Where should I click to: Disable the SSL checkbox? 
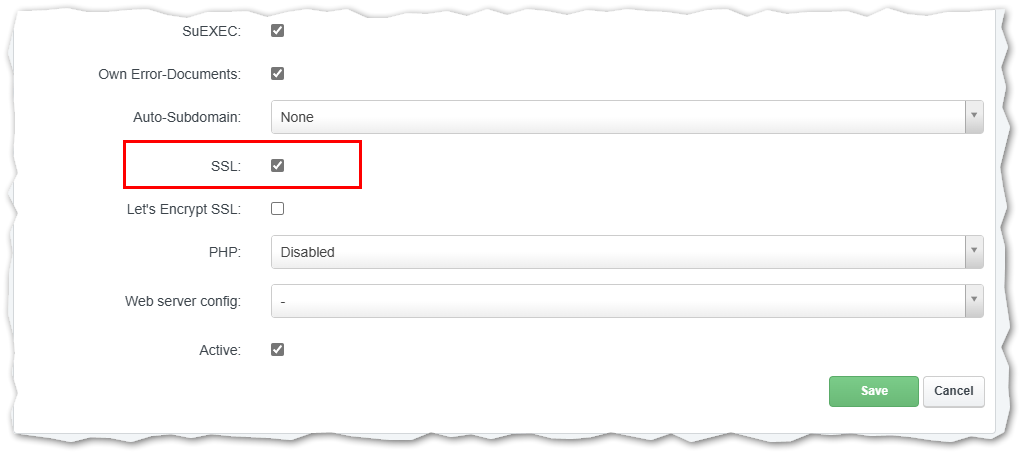[x=278, y=165]
